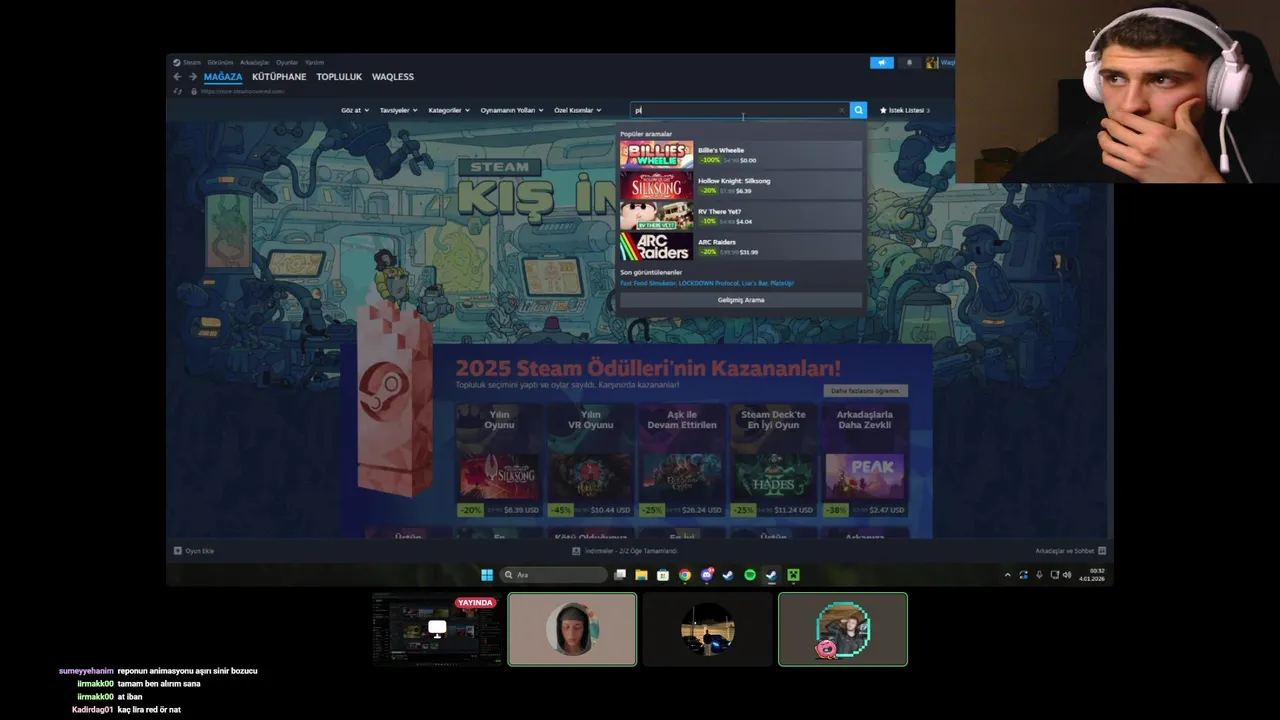The height and width of the screenshot is (720, 1280).
Task: Open Microsoft Store on the taskbar
Action: pyautogui.click(x=662, y=575)
